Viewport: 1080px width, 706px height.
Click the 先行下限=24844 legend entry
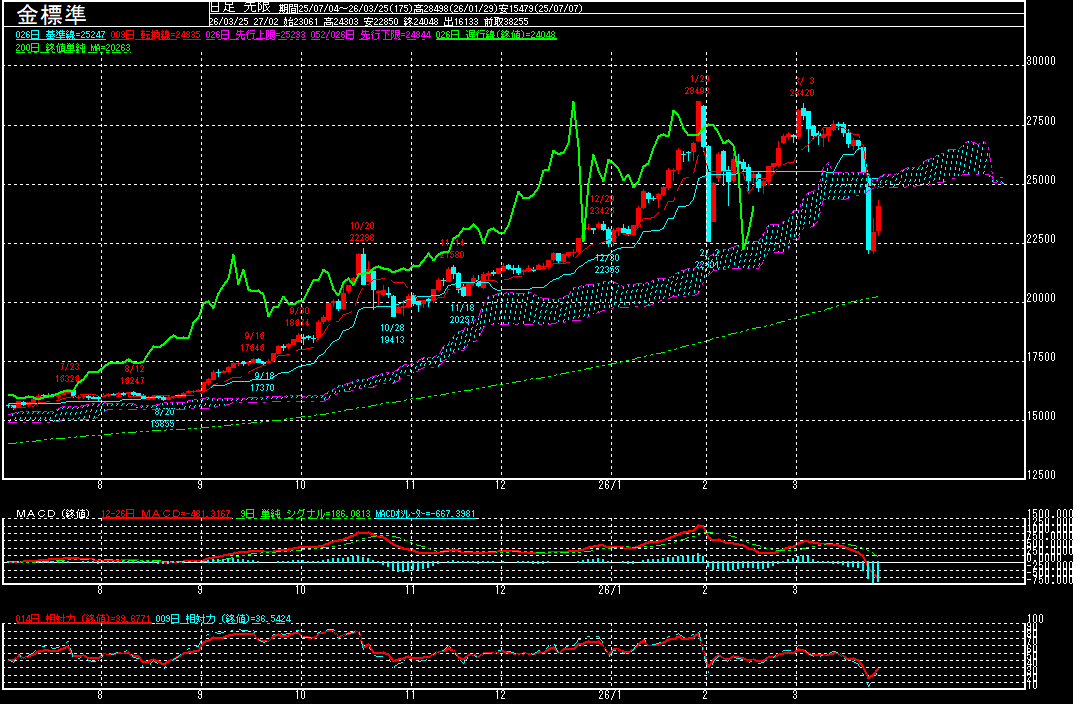click(x=376, y=34)
